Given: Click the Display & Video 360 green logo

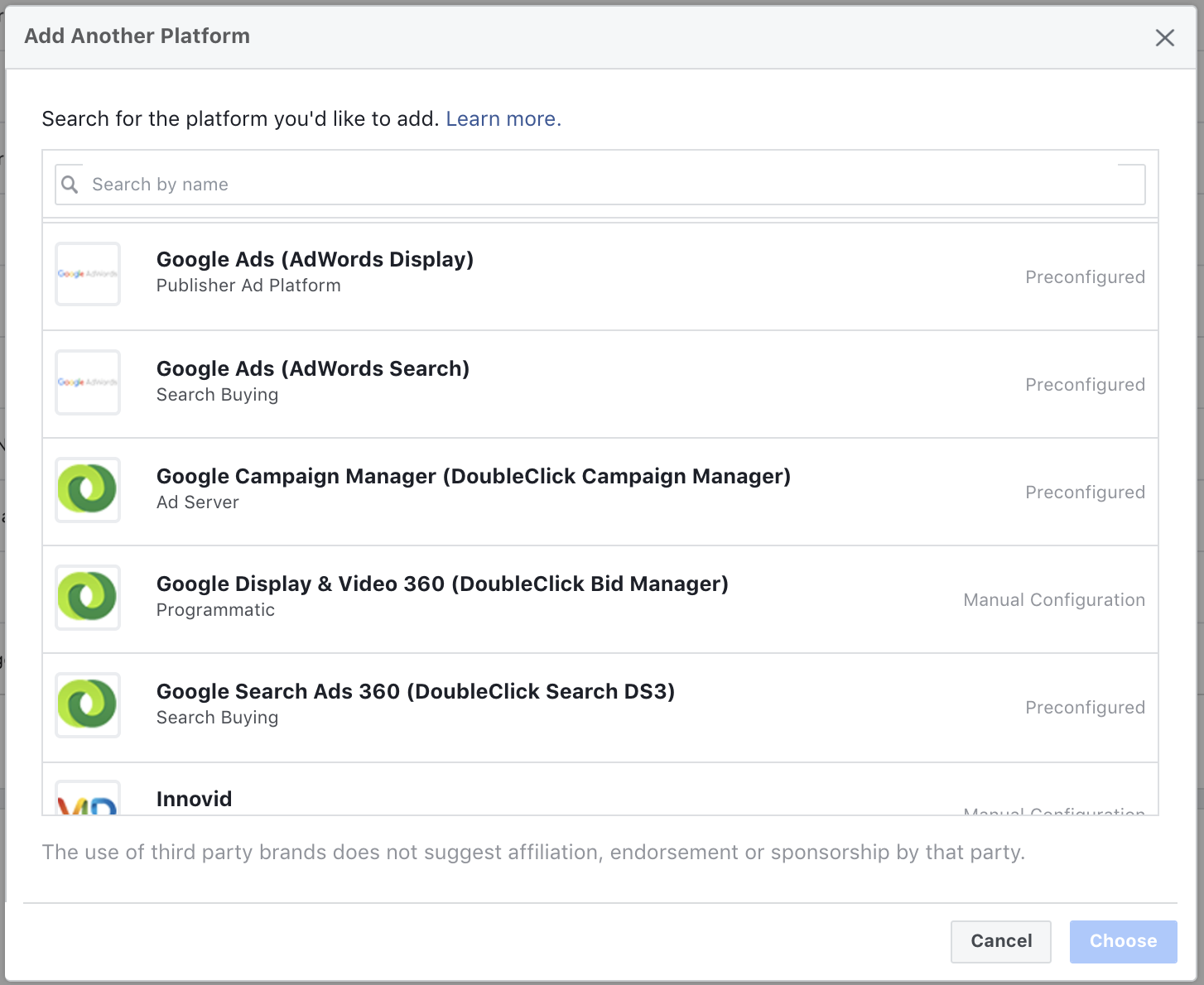Looking at the screenshot, I should point(88,598).
